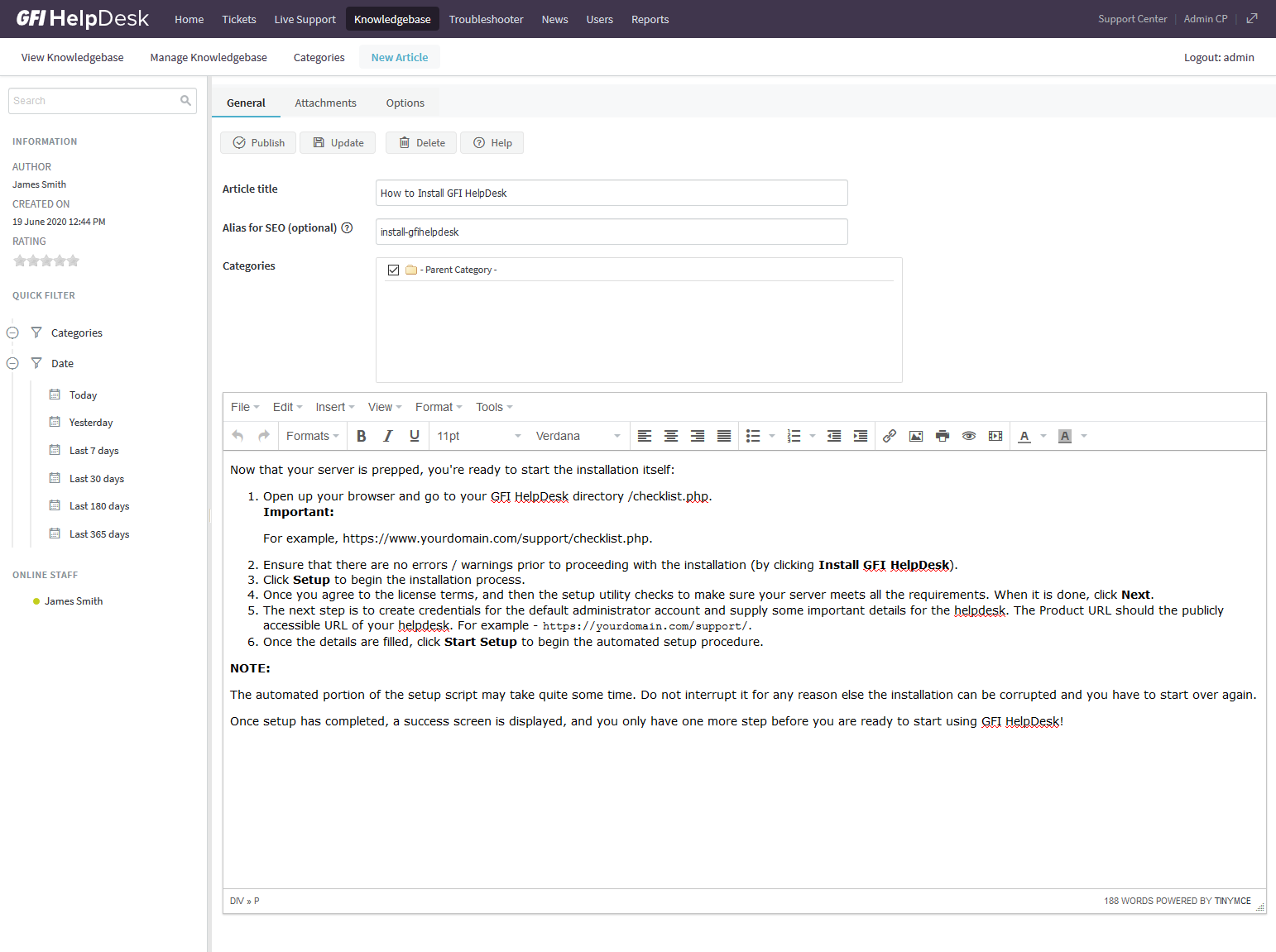The height and width of the screenshot is (952, 1276).
Task: Click the Alias for SEO input field
Action: pos(612,232)
